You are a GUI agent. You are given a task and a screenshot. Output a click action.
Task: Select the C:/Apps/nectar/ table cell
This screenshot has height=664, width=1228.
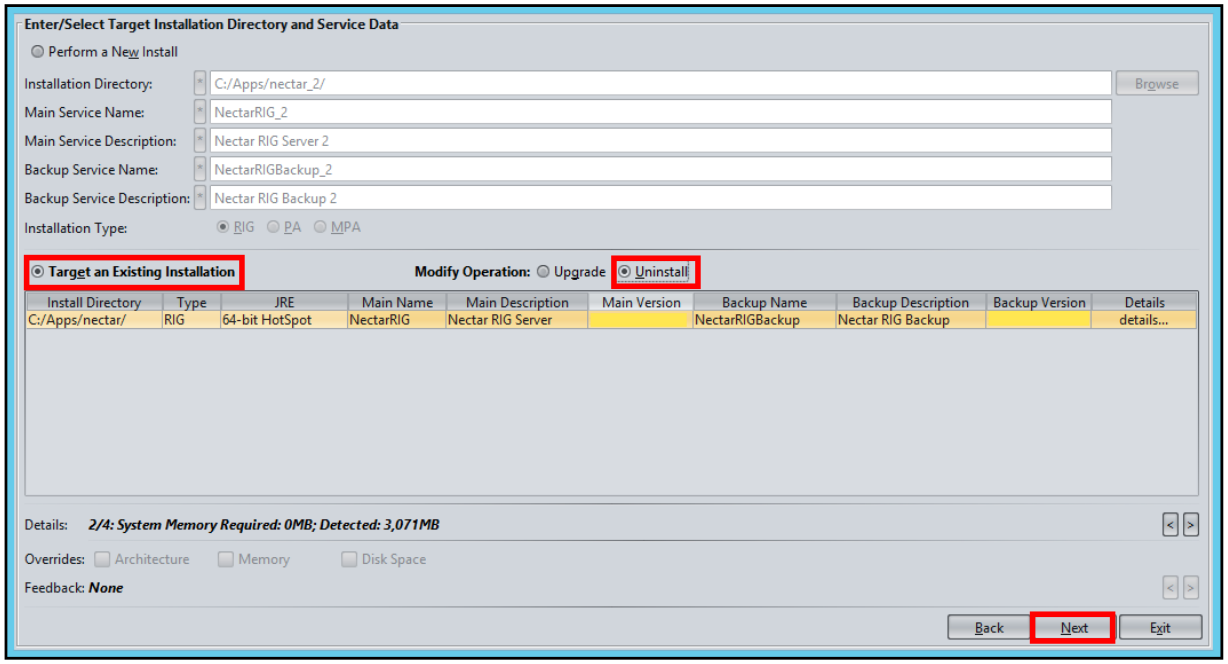(94, 320)
